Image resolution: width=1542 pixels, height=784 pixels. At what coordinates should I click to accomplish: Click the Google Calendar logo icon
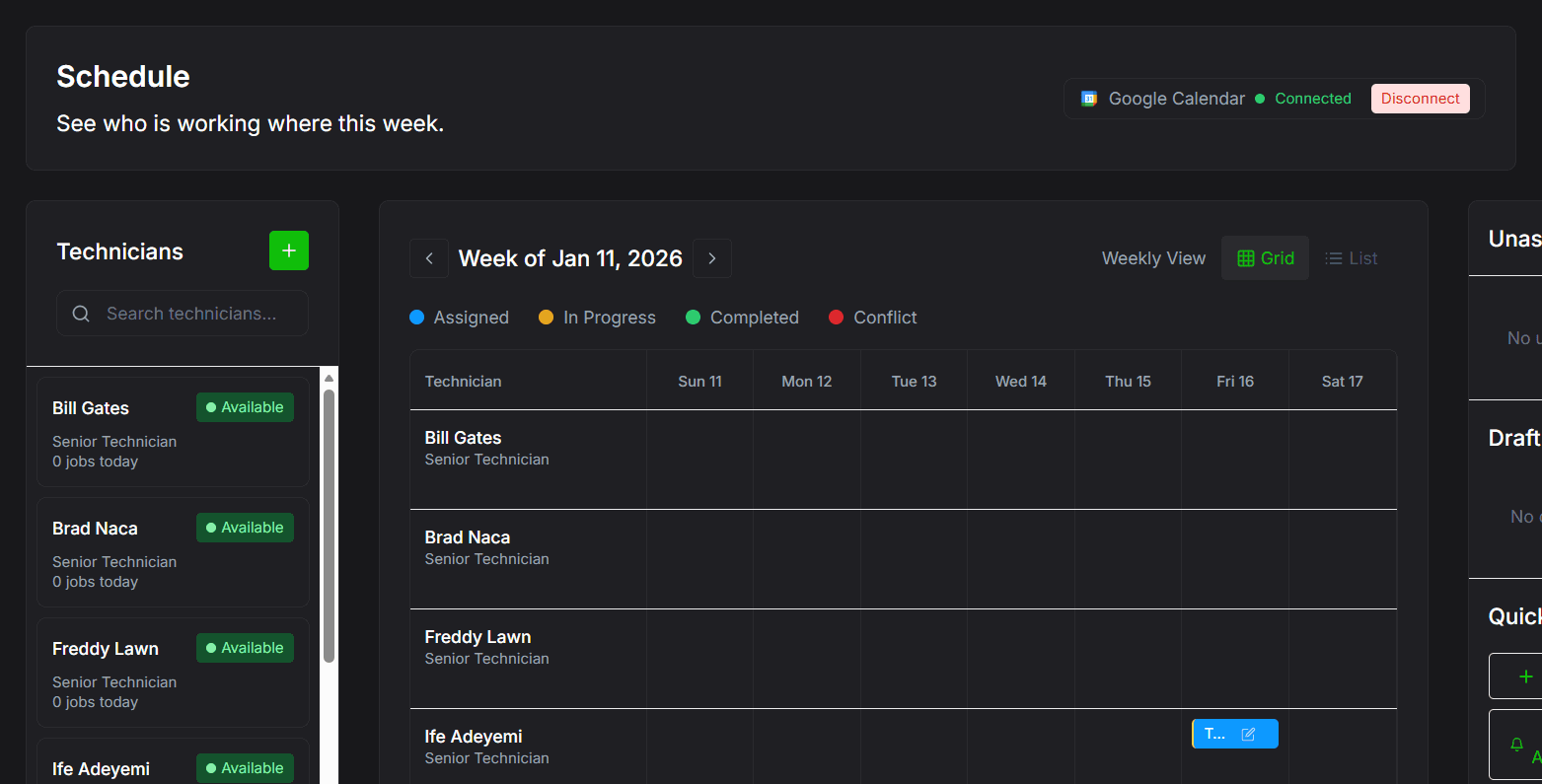pyautogui.click(x=1089, y=99)
